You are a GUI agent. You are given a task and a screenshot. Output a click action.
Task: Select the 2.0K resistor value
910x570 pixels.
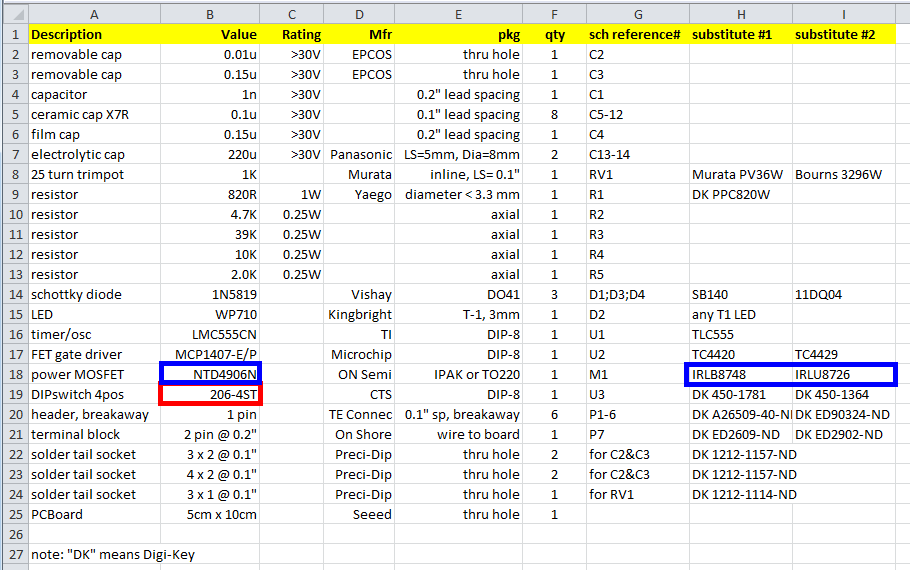coord(210,275)
